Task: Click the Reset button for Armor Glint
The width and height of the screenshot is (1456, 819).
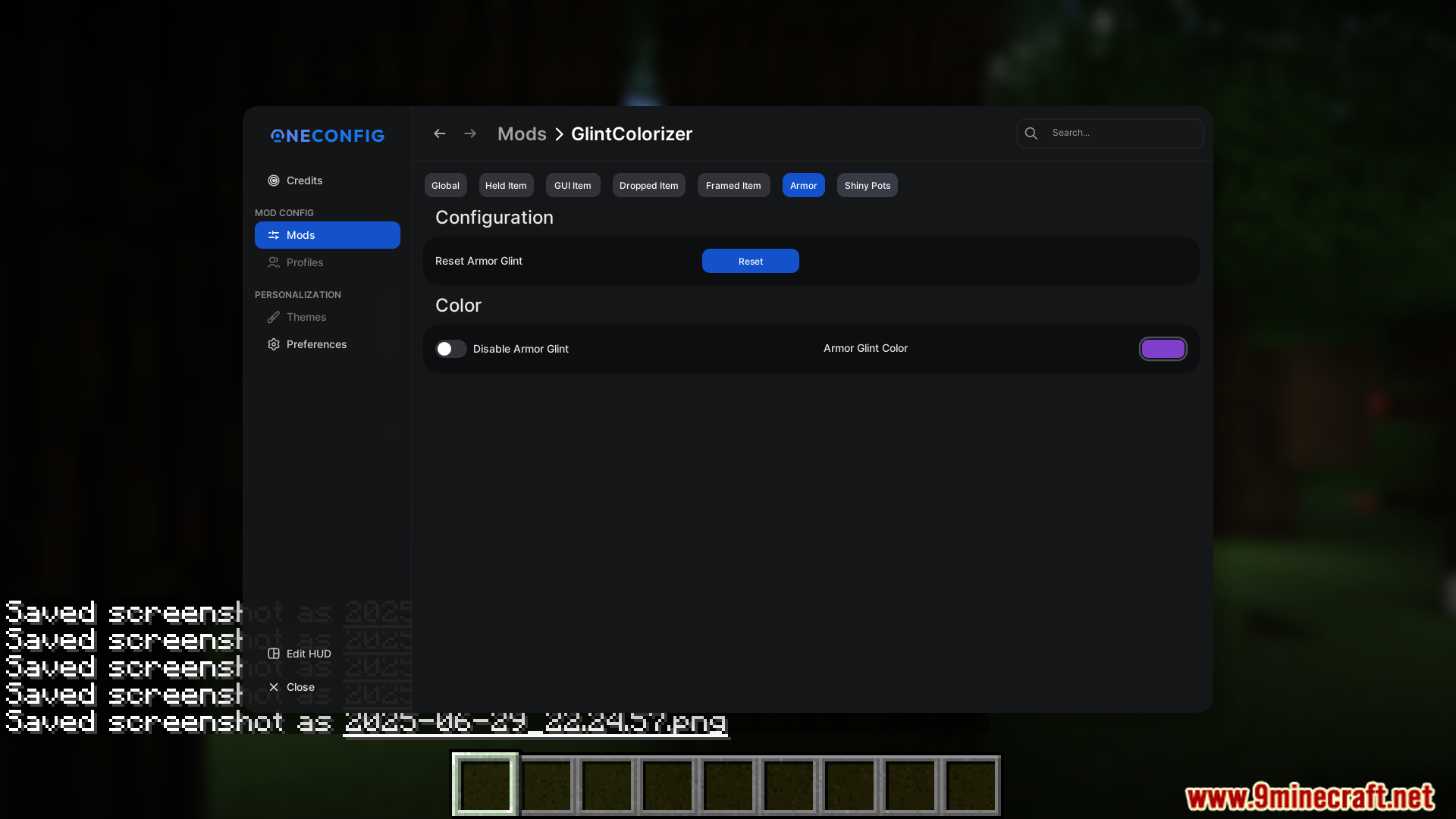Action: 750,261
